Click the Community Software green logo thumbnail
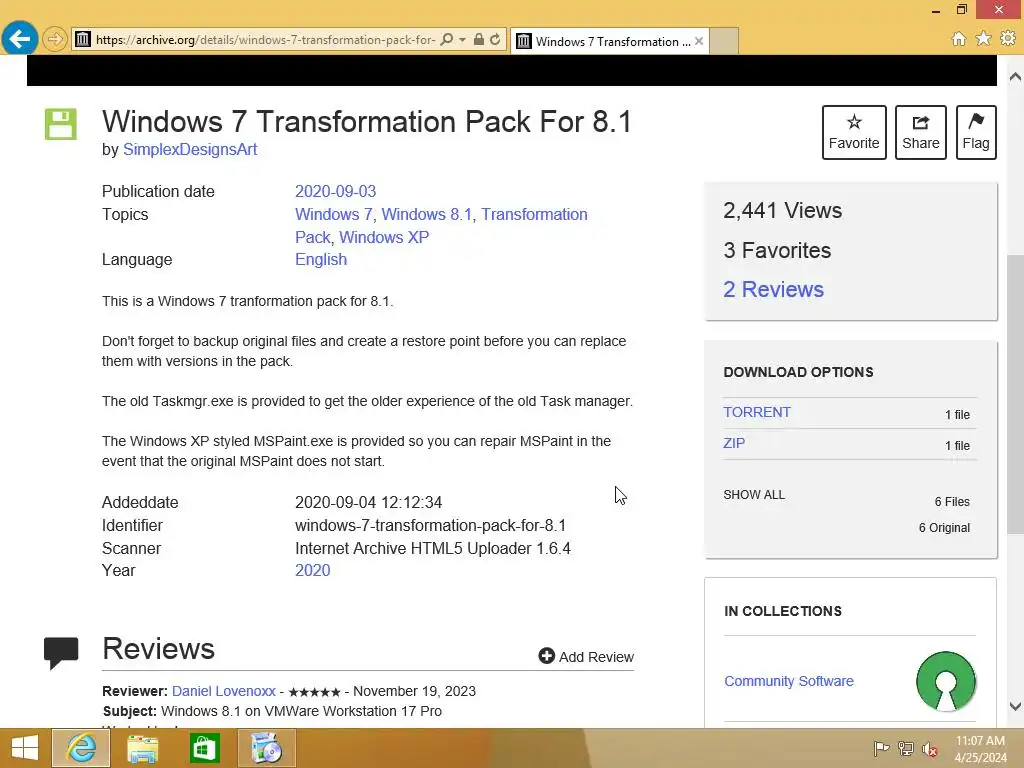 [946, 681]
